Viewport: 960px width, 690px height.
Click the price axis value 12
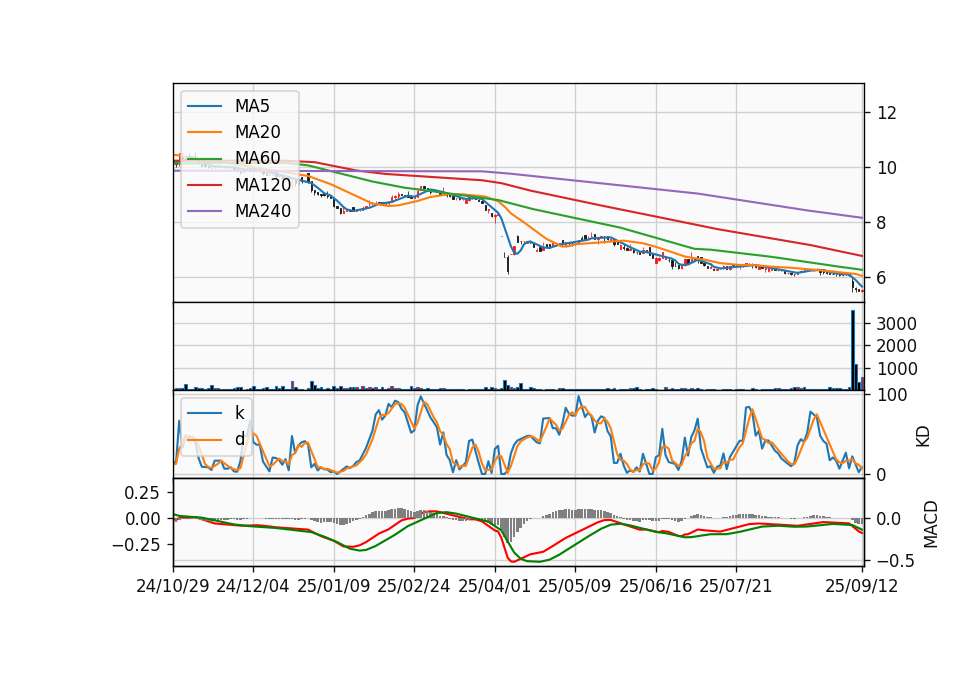pos(887,113)
